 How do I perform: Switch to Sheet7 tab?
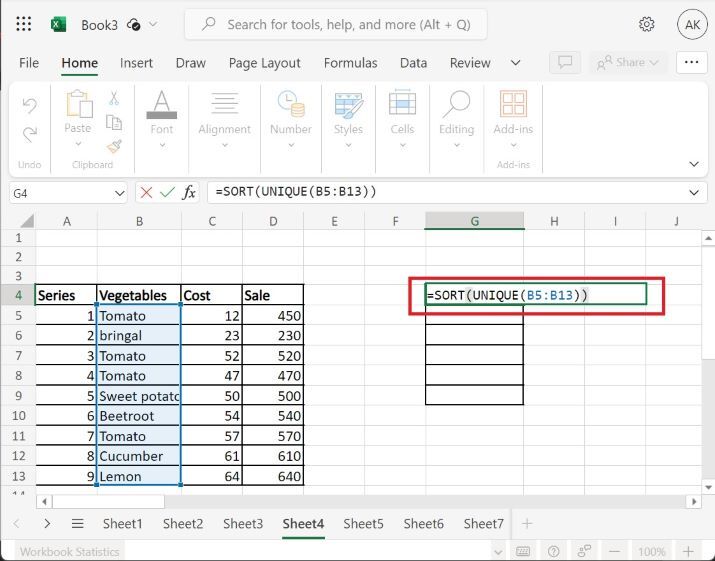point(483,524)
